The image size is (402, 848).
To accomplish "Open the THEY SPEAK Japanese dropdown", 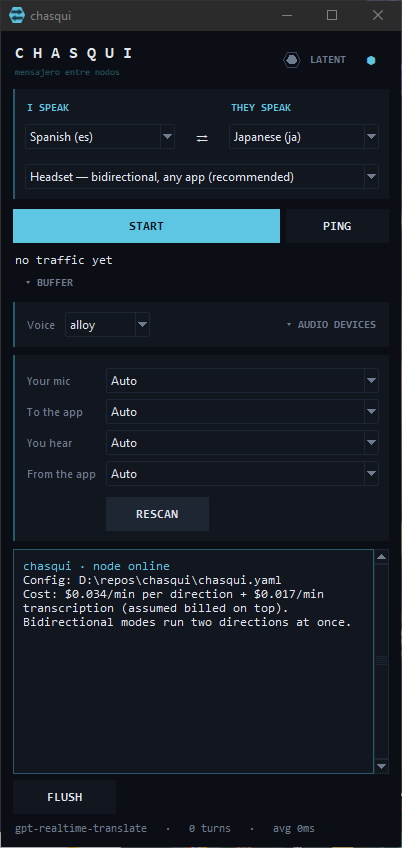I will (304, 137).
